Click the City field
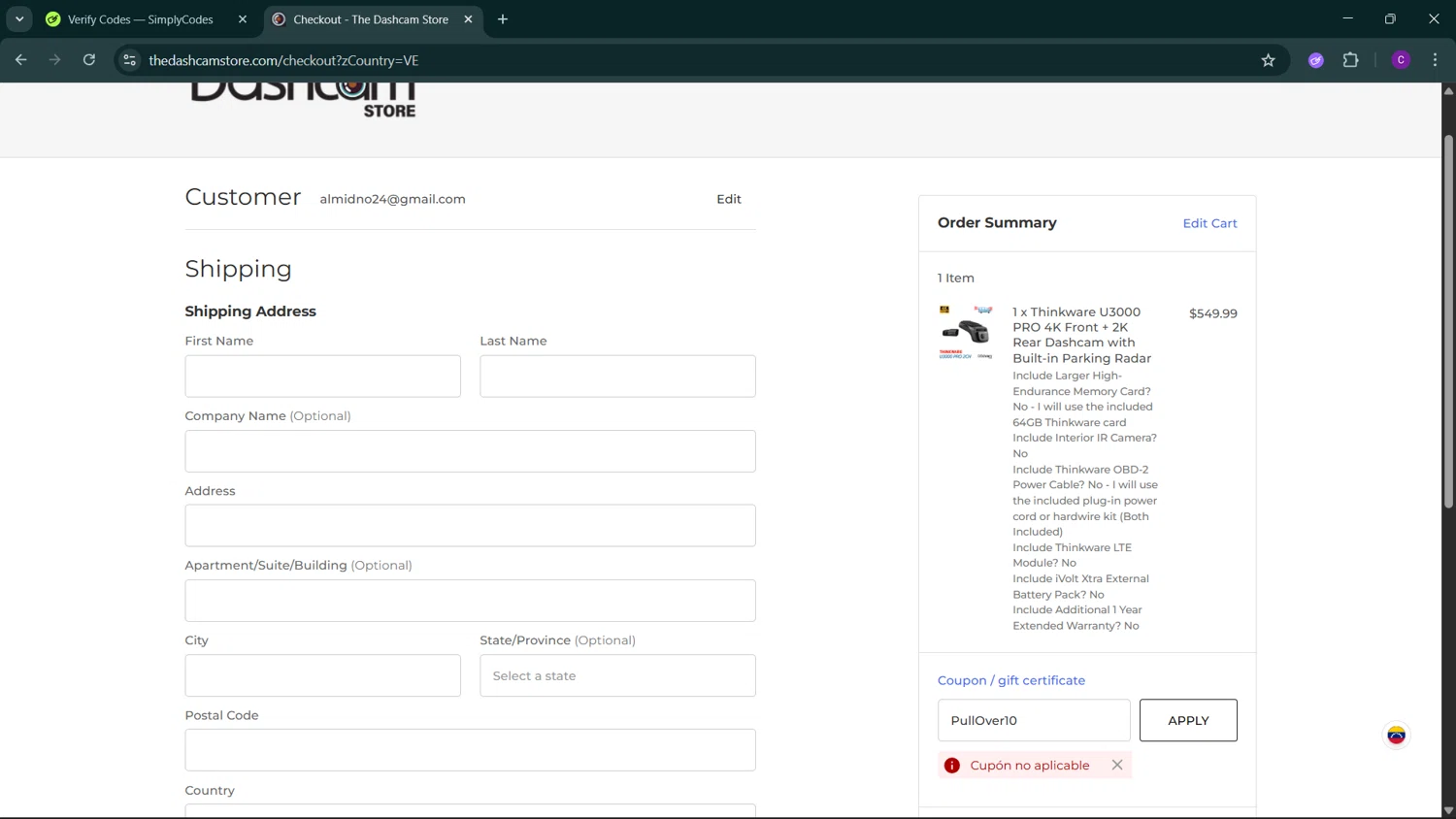 [x=322, y=675]
